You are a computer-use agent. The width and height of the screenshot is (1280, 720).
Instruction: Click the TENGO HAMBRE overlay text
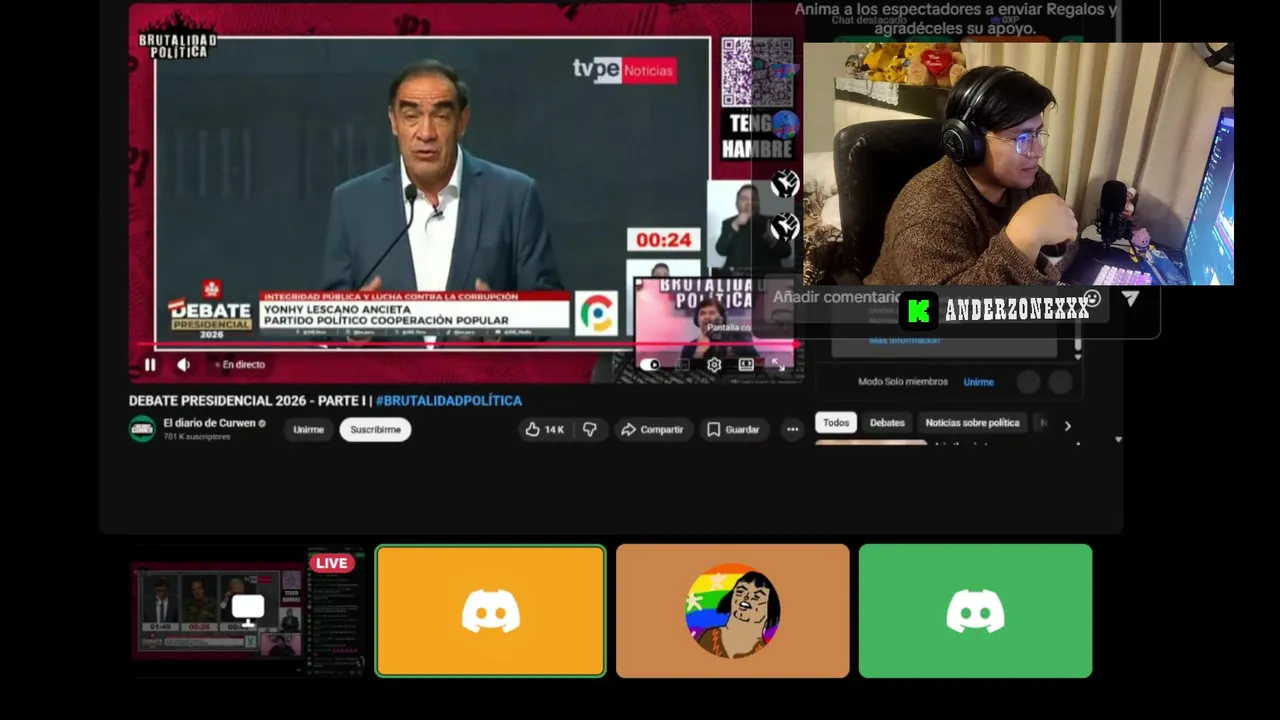757,137
